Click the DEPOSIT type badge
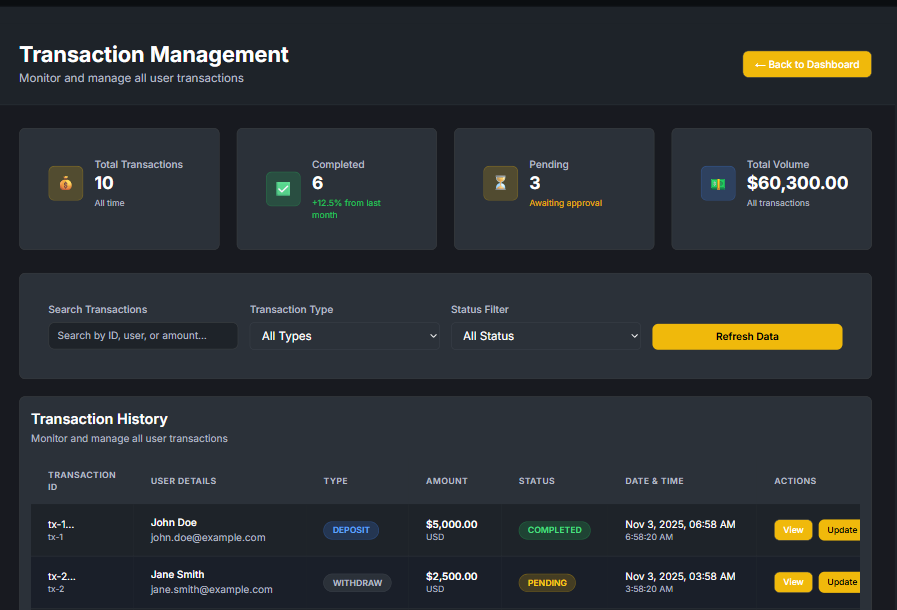897x610 pixels. (351, 530)
